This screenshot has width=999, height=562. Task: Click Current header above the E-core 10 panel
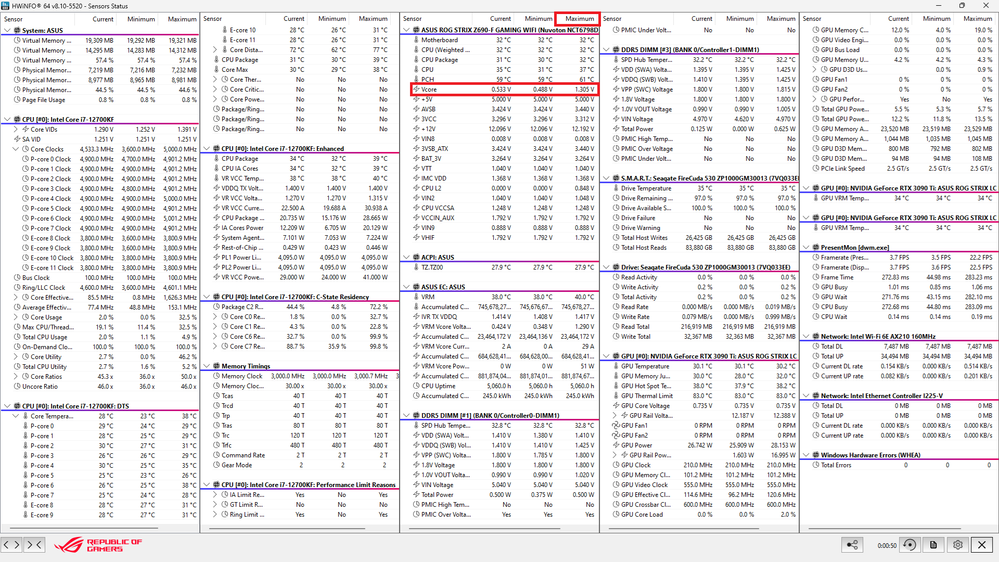point(294,19)
